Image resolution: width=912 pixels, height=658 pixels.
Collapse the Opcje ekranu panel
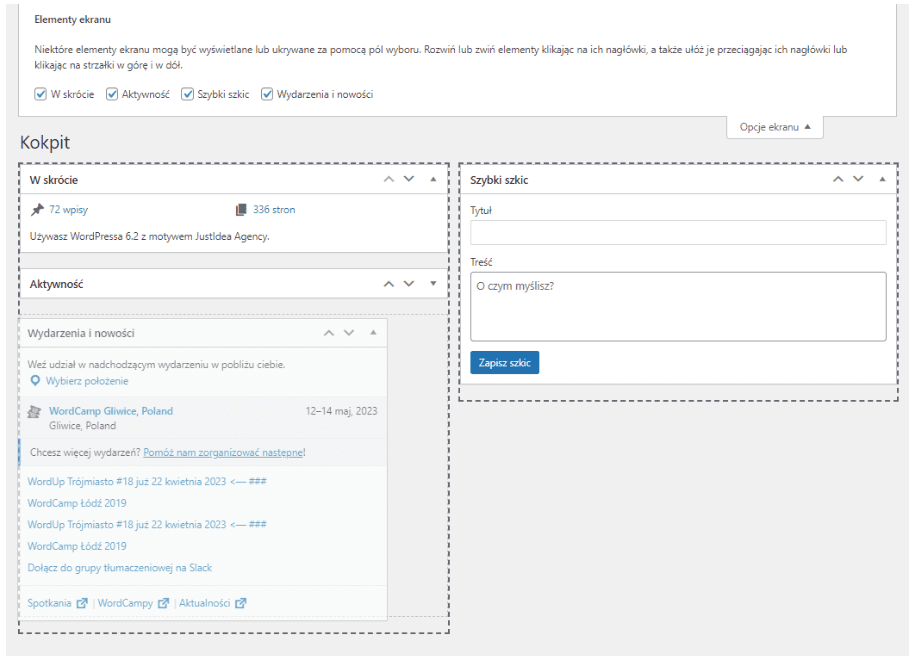click(775, 127)
